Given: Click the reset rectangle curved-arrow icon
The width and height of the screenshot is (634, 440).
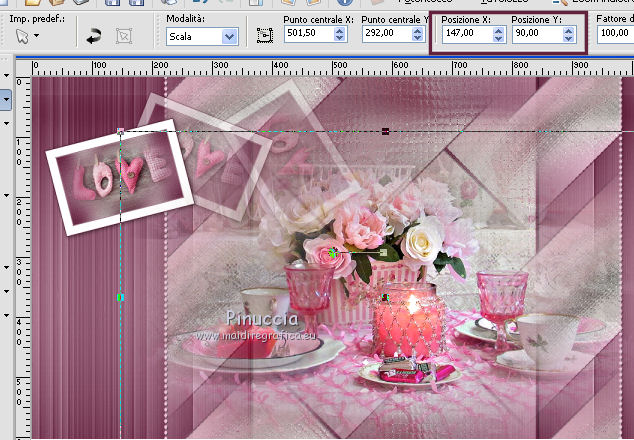Looking at the screenshot, I should click(x=94, y=36).
